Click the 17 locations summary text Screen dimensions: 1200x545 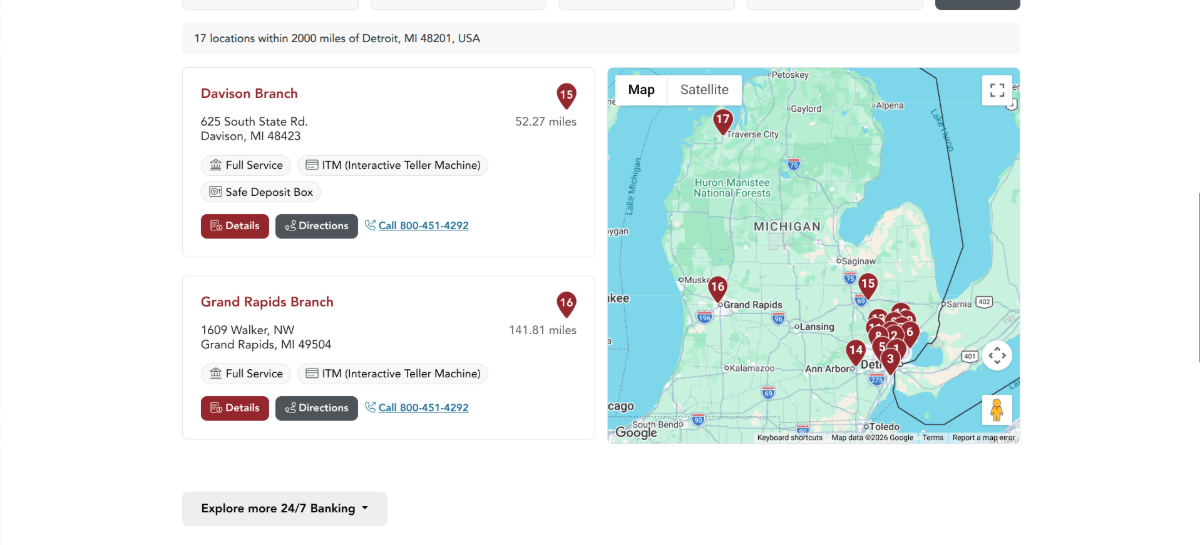[x=337, y=39]
